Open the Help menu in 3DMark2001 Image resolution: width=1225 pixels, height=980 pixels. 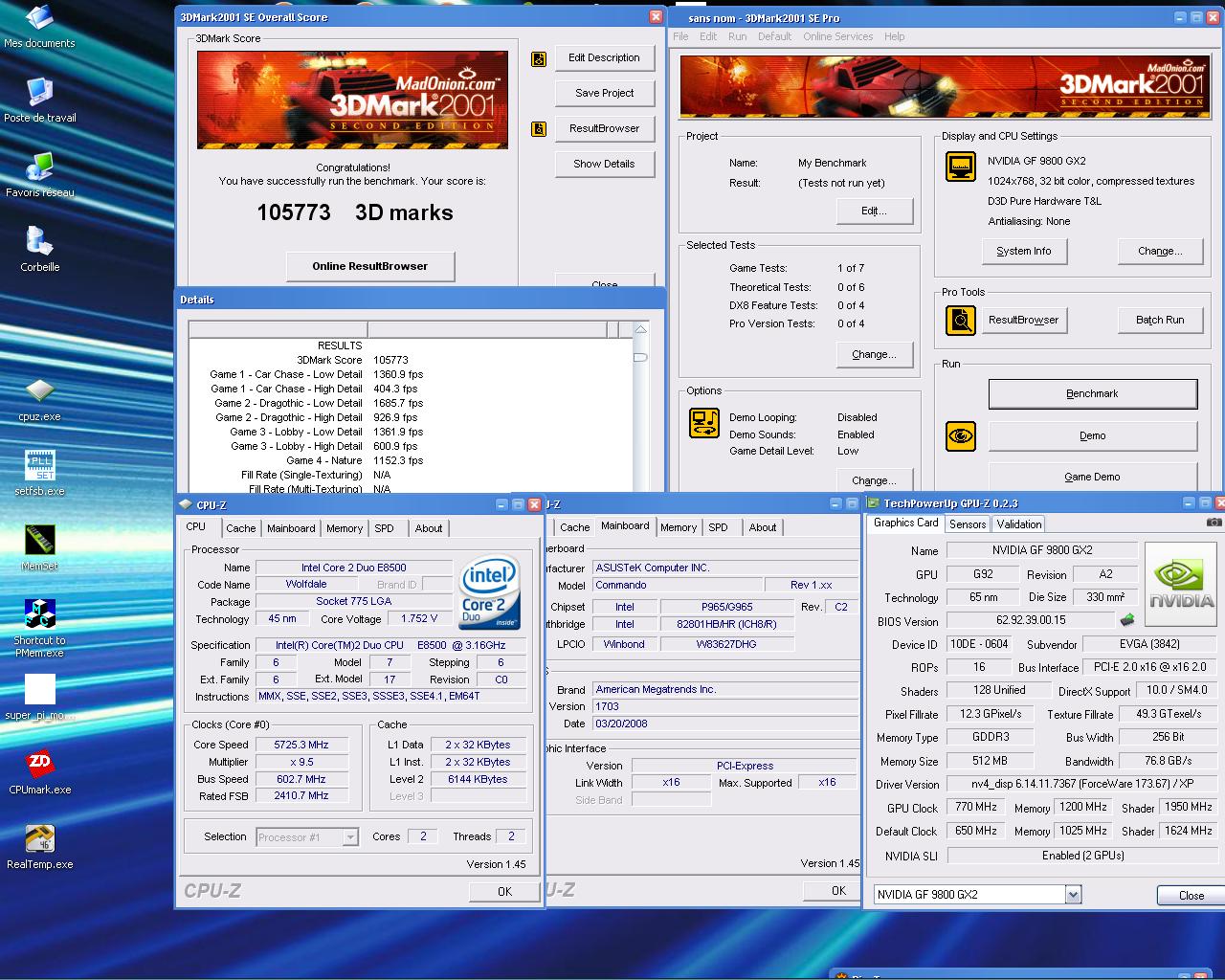click(x=894, y=36)
